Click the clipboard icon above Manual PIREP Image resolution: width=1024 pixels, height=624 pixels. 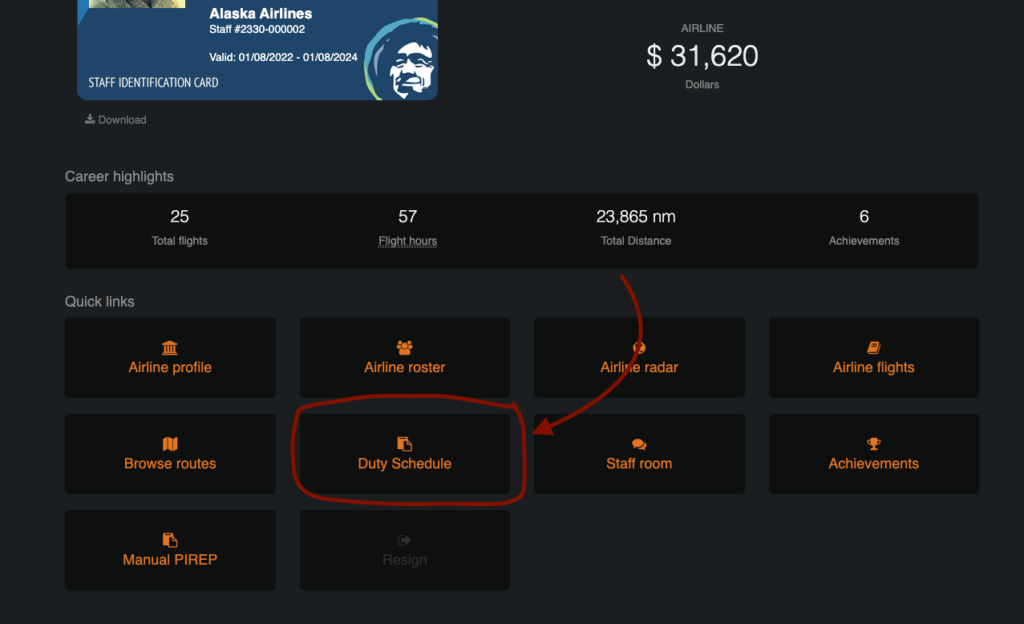(170, 540)
